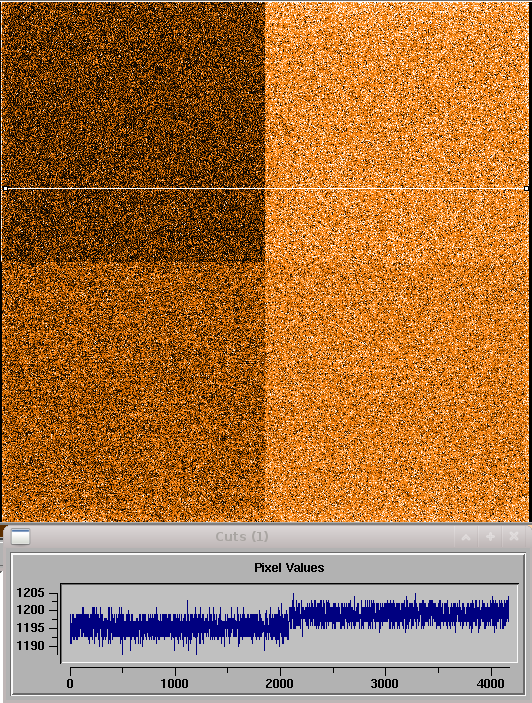Click the bright upper-right quadrant of image
This screenshot has height=703, width=532.
tap(397, 132)
